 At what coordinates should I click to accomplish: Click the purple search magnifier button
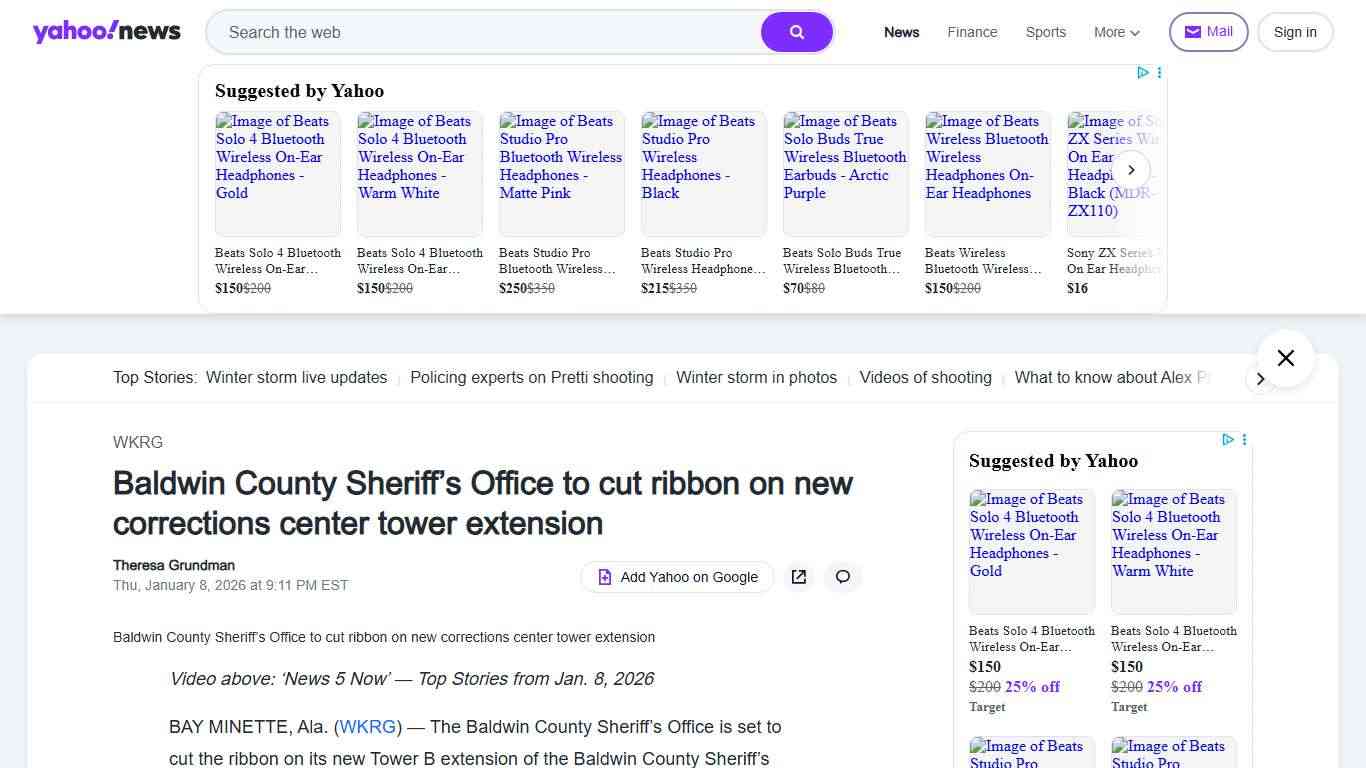pyautogui.click(x=796, y=32)
